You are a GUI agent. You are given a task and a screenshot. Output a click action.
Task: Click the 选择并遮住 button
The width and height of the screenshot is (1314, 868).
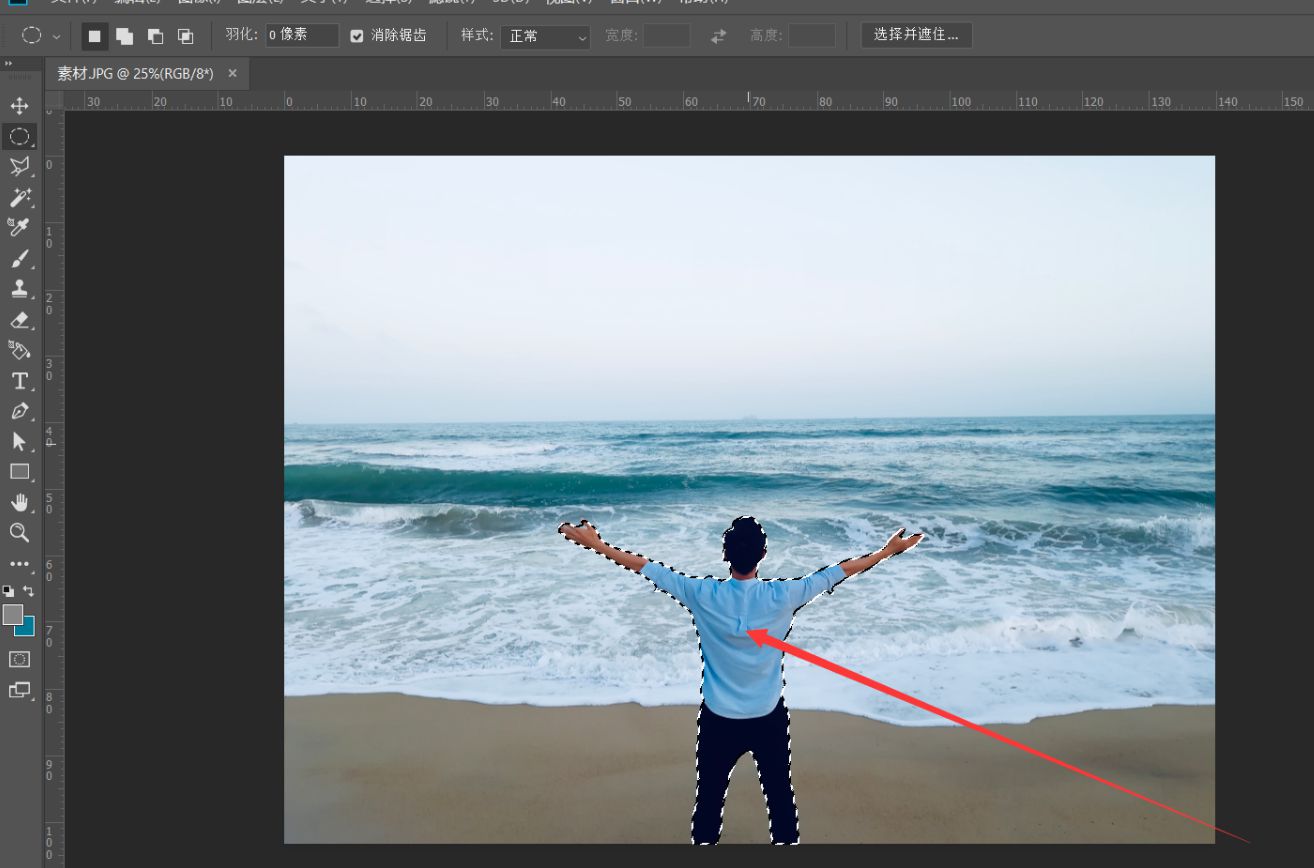pyautogui.click(x=915, y=34)
